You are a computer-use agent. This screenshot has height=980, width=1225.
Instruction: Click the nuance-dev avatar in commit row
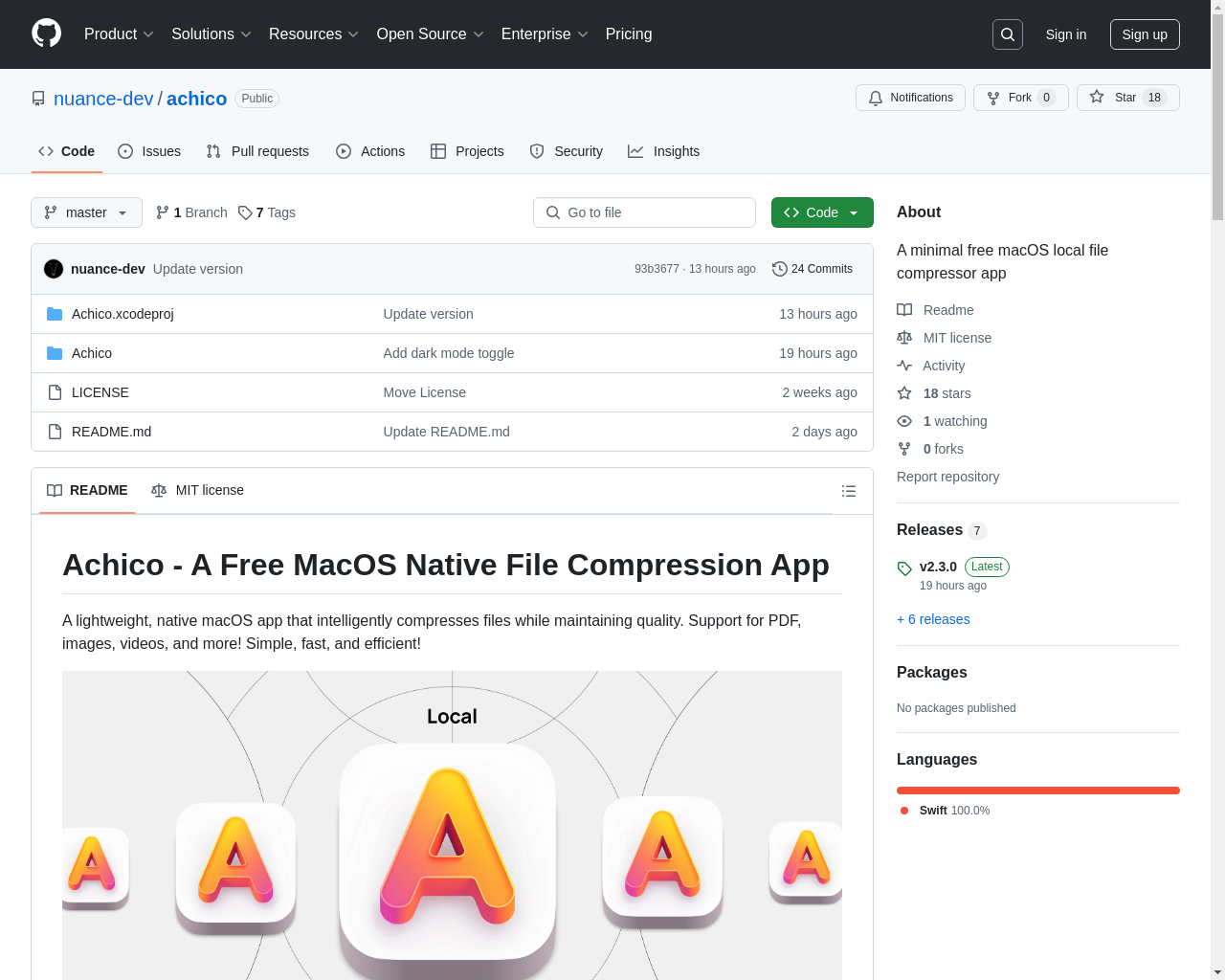(54, 269)
